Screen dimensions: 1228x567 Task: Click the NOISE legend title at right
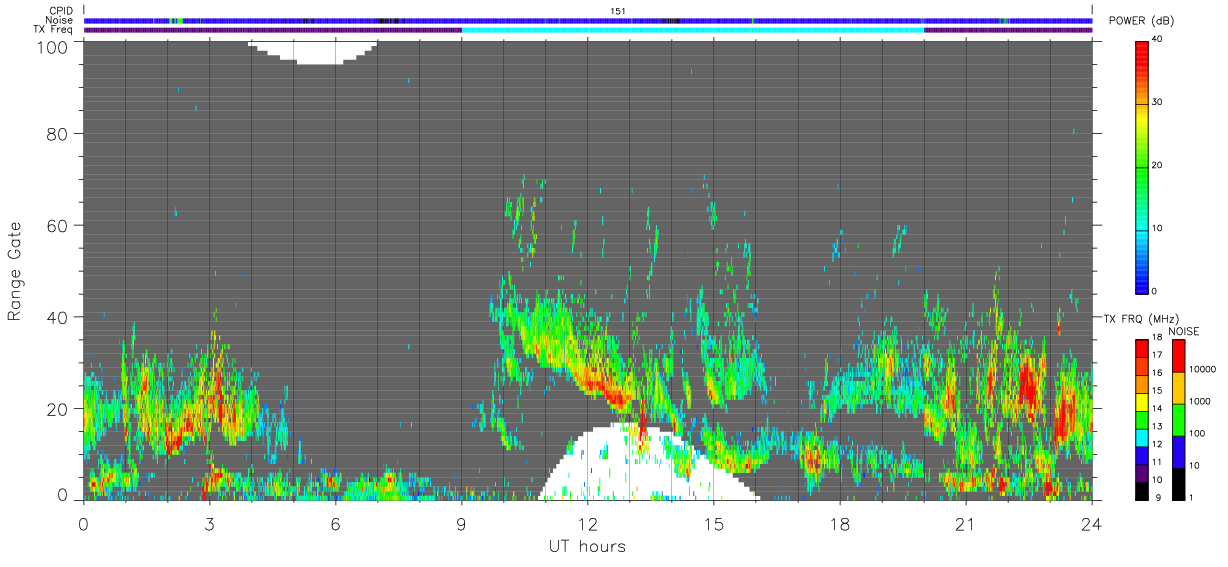[1185, 331]
